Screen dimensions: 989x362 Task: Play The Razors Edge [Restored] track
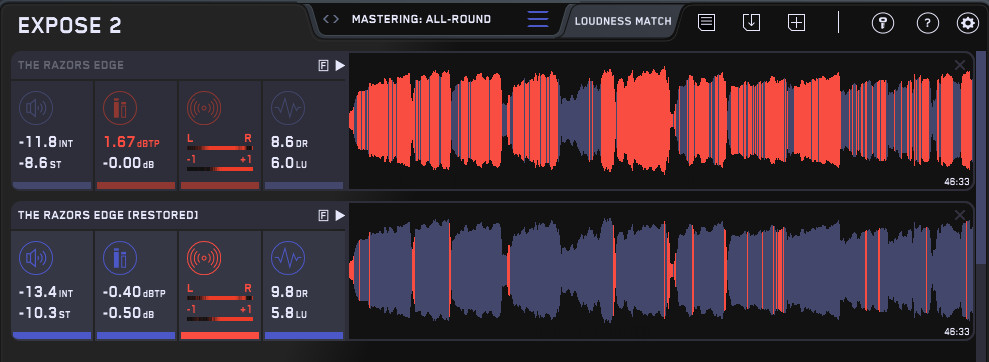[x=340, y=216]
